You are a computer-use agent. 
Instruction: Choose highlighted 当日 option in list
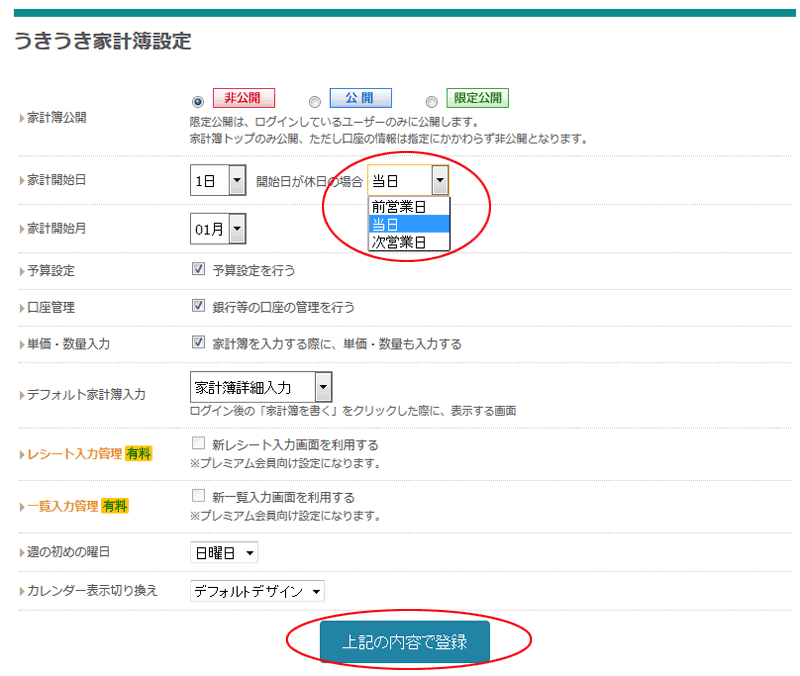click(409, 224)
